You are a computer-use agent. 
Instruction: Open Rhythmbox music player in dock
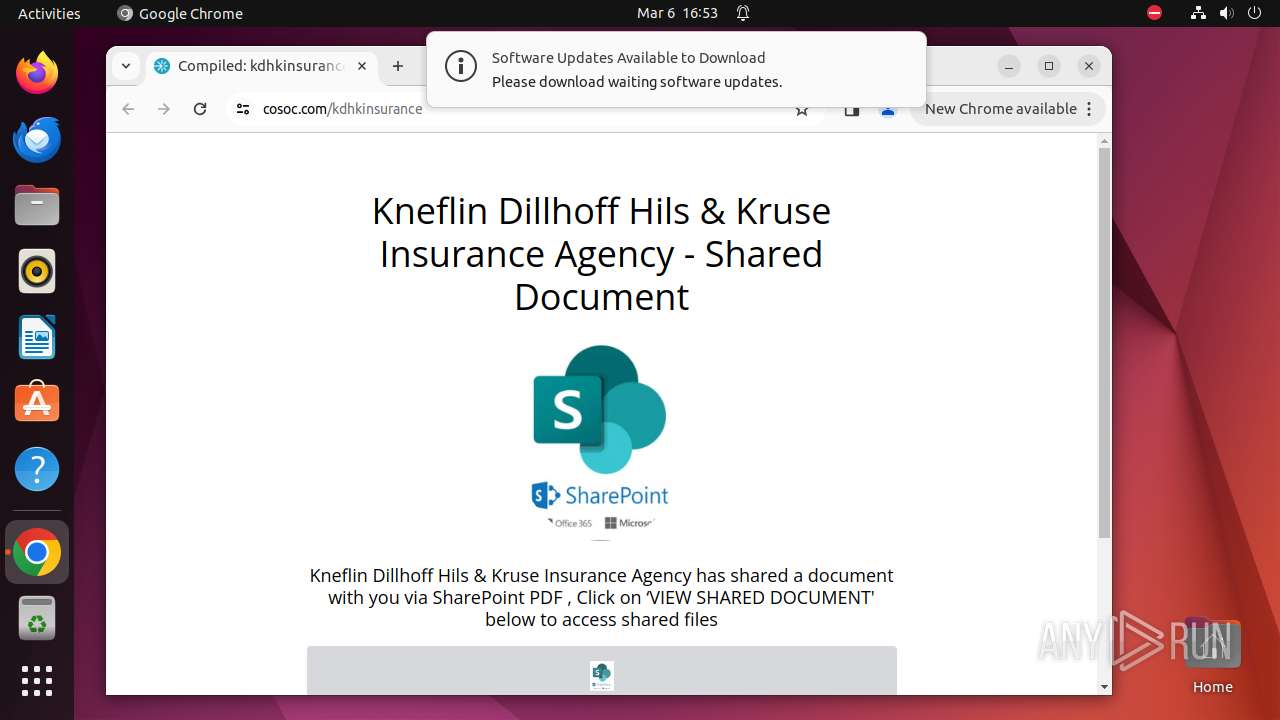click(x=37, y=271)
